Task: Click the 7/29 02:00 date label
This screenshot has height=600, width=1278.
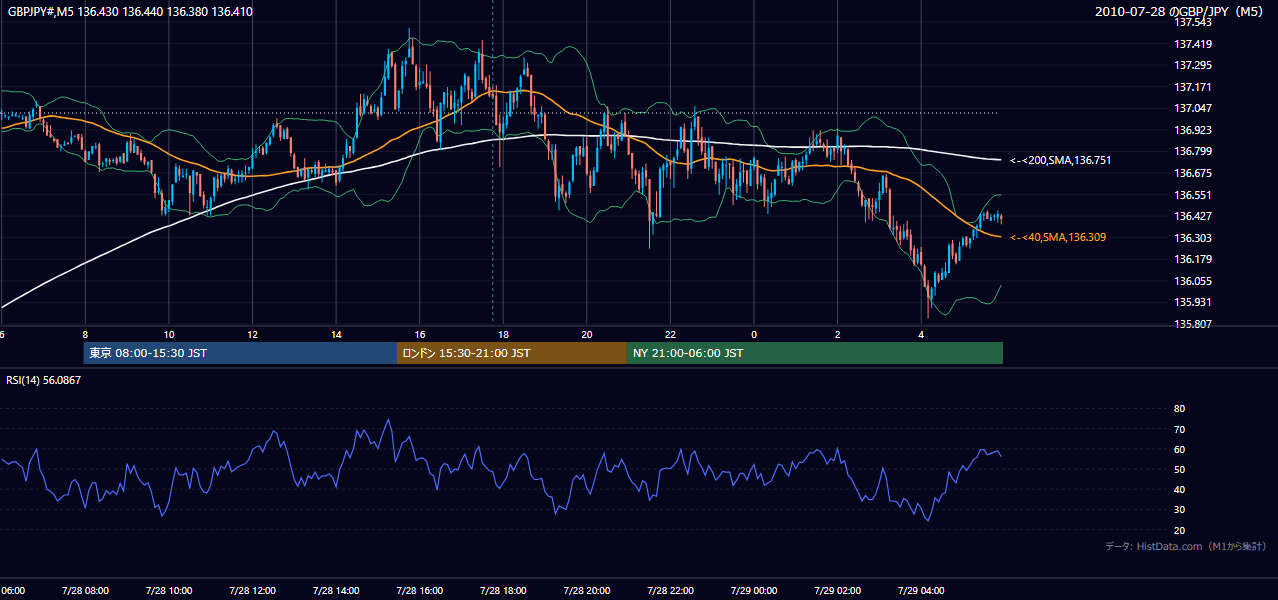Action: coord(837,590)
